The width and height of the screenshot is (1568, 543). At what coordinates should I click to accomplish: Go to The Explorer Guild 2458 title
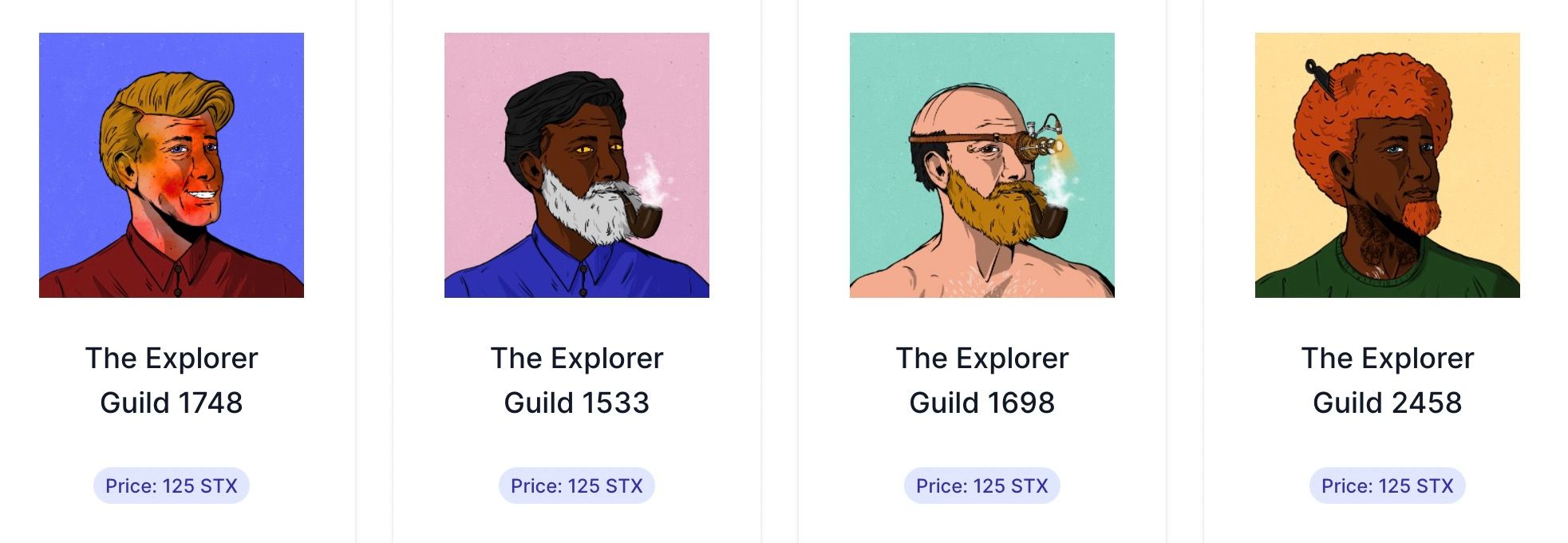tap(1388, 380)
